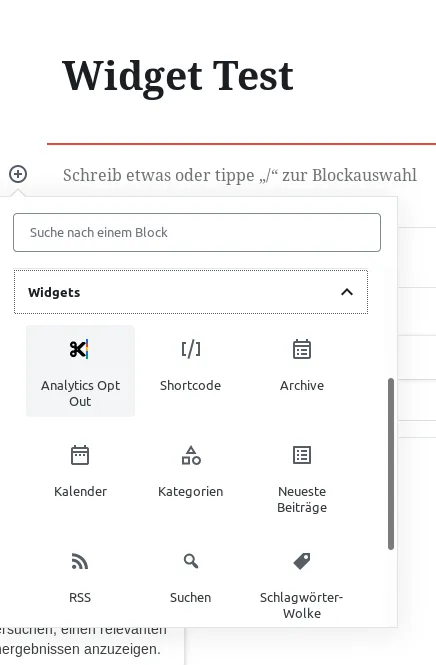The width and height of the screenshot is (436, 665).
Task: Add the Neueste Beiträge block icon
Action: (x=302, y=455)
